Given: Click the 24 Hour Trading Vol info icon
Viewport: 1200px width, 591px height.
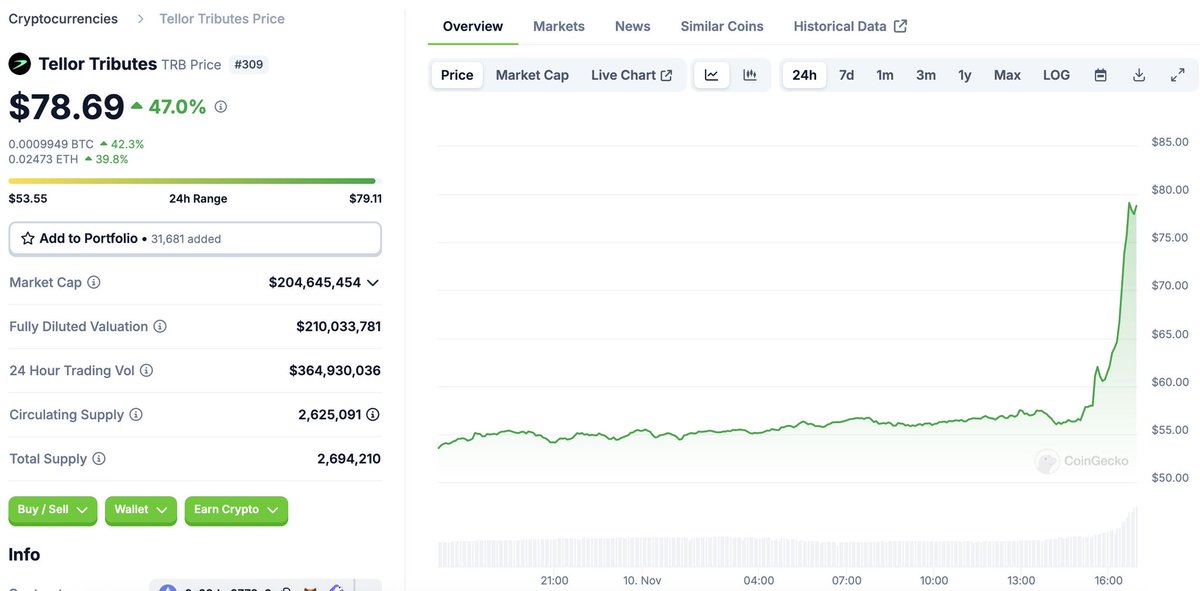Looking at the screenshot, I should point(146,371).
